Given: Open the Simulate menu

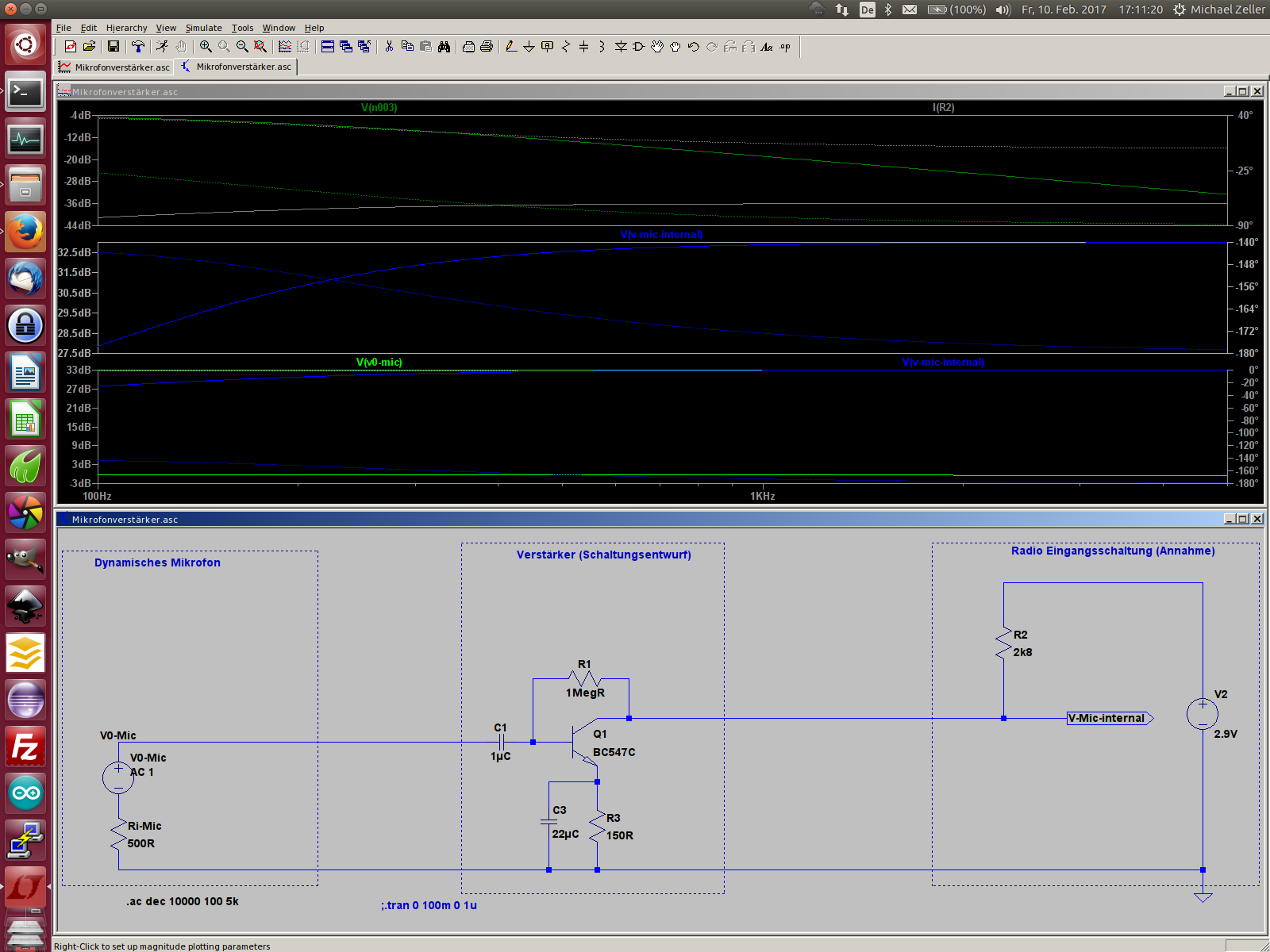Looking at the screenshot, I should tap(204, 28).
